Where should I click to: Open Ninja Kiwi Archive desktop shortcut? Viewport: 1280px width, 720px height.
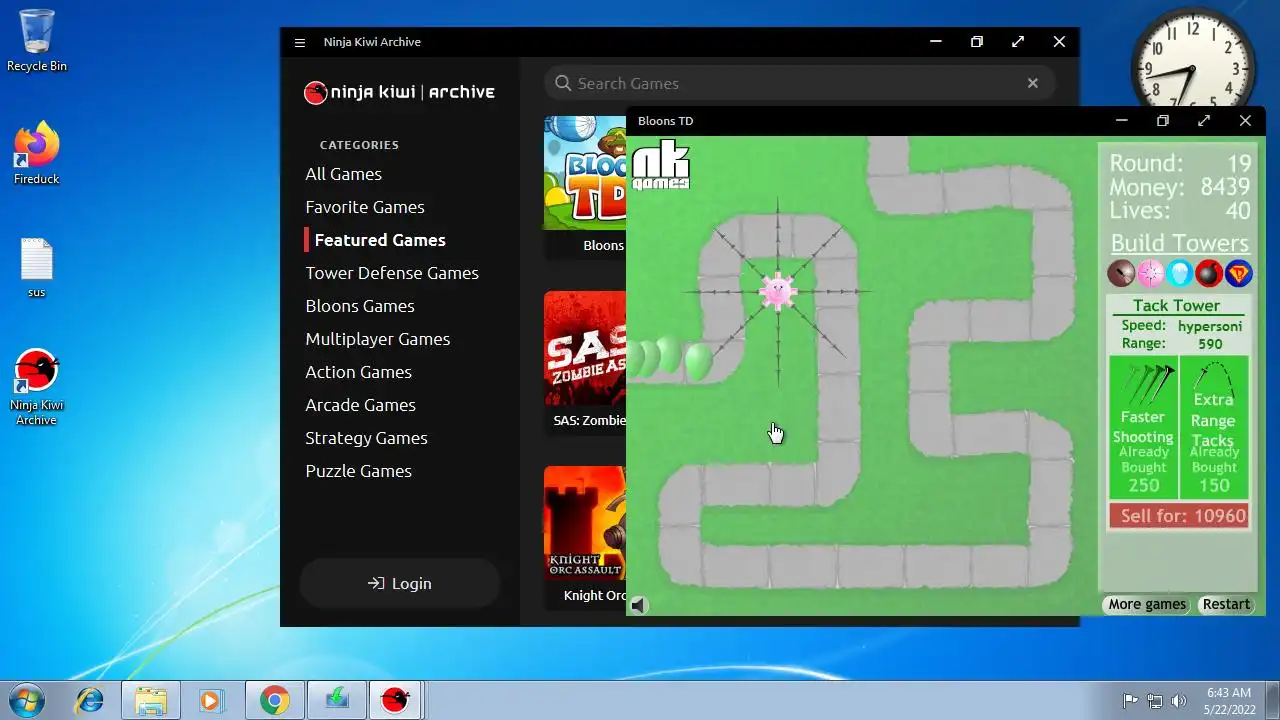pyautogui.click(x=37, y=387)
